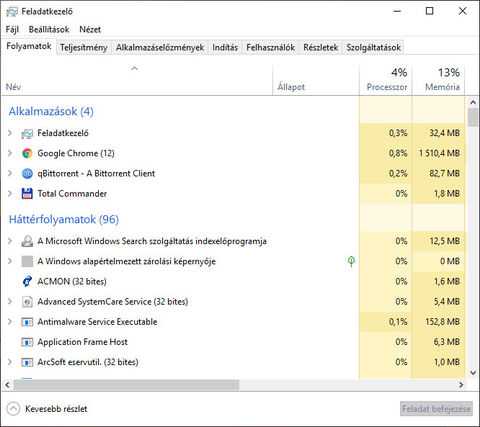Expand the Antimalware Service Executable entry
Viewport: 480px width, 427px height.
coord(10,322)
